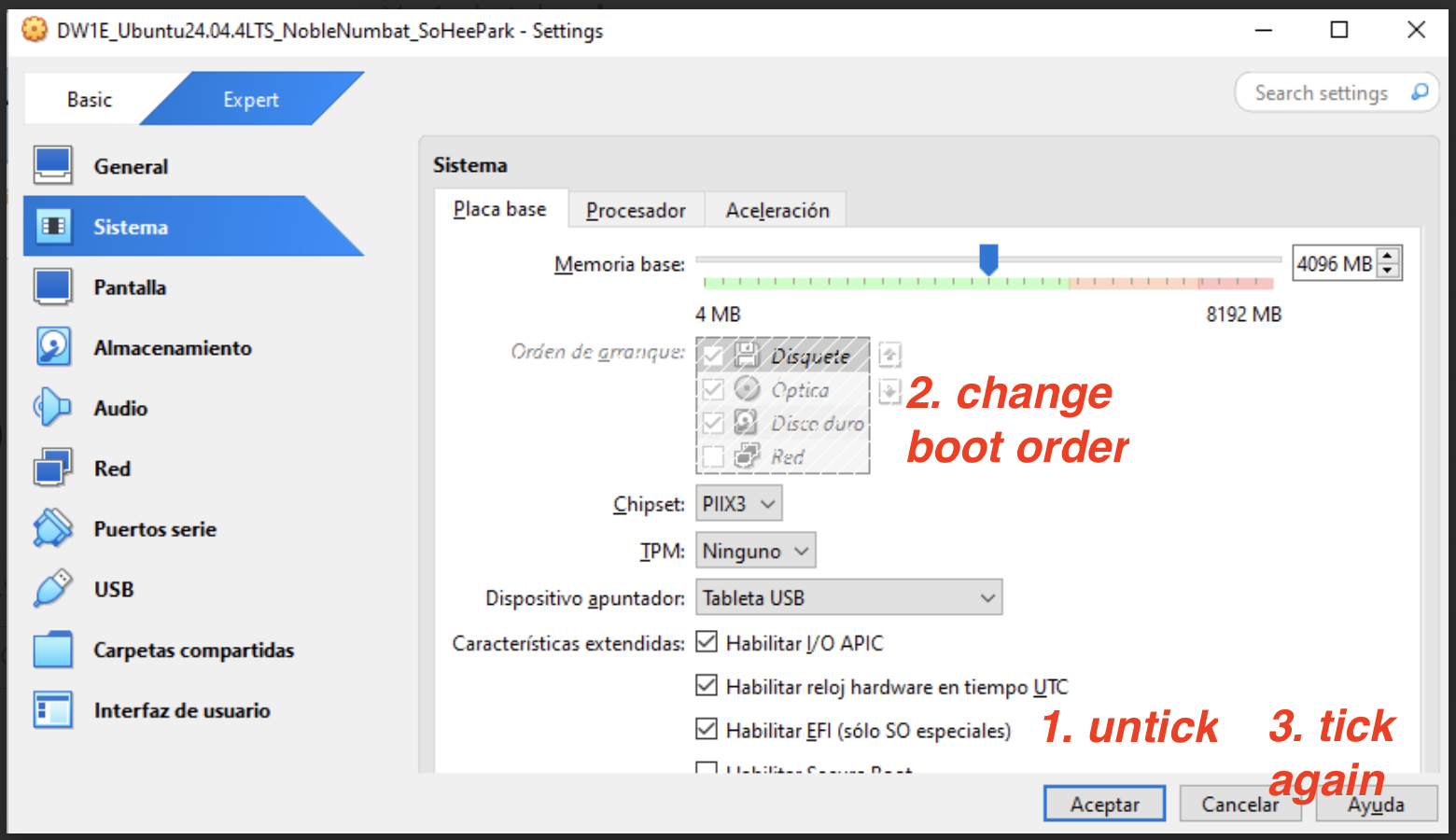The image size is (1456, 840).
Task: Enable Red boot checkbox
Action: click(713, 455)
